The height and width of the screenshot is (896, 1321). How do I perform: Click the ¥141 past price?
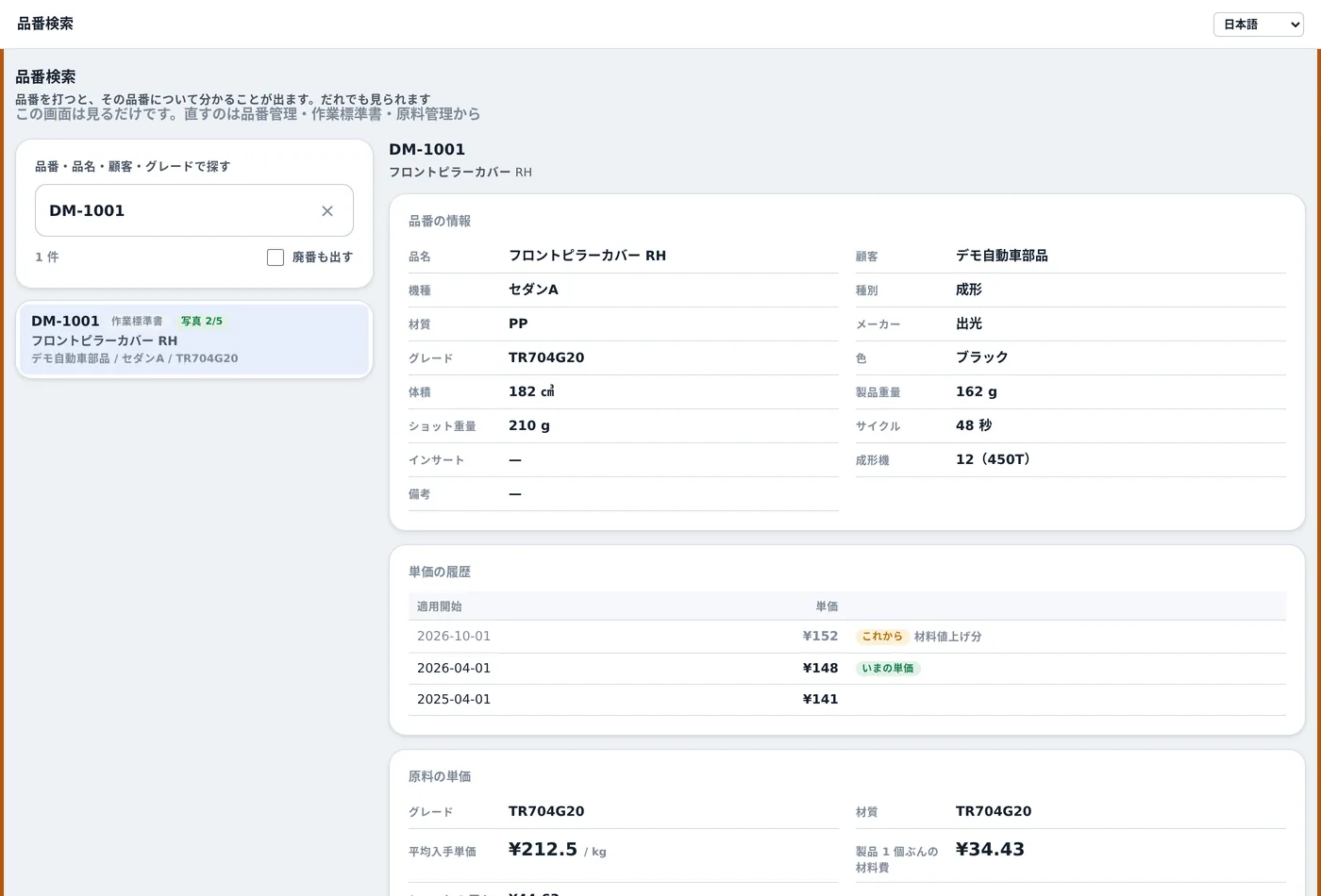[x=820, y=700]
